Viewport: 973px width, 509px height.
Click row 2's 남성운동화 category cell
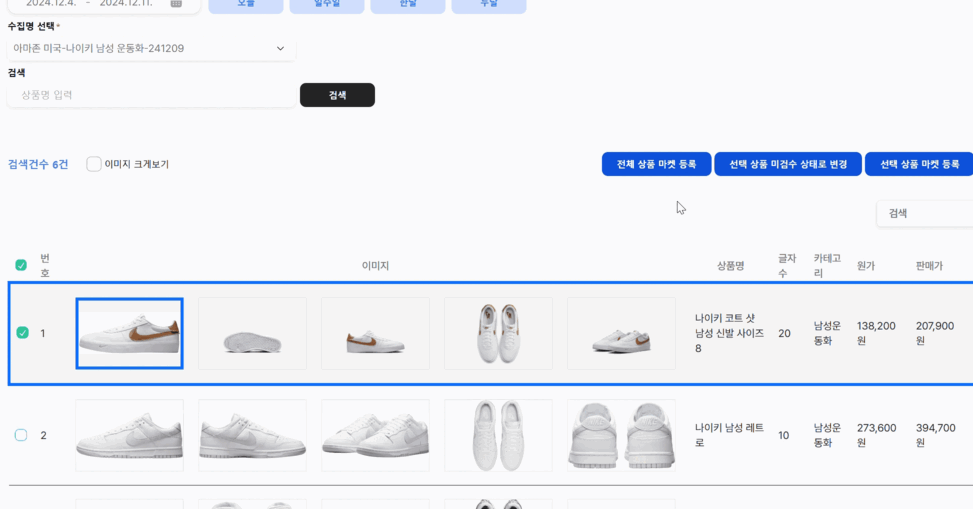pyautogui.click(x=827, y=435)
